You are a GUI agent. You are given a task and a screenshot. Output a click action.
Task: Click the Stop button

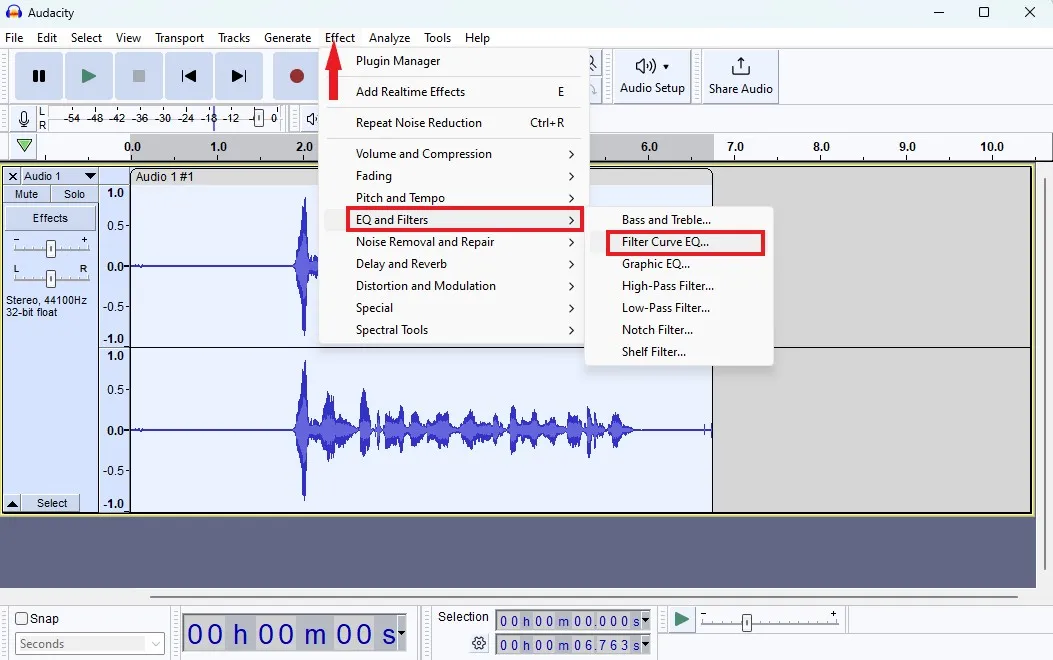pos(138,76)
